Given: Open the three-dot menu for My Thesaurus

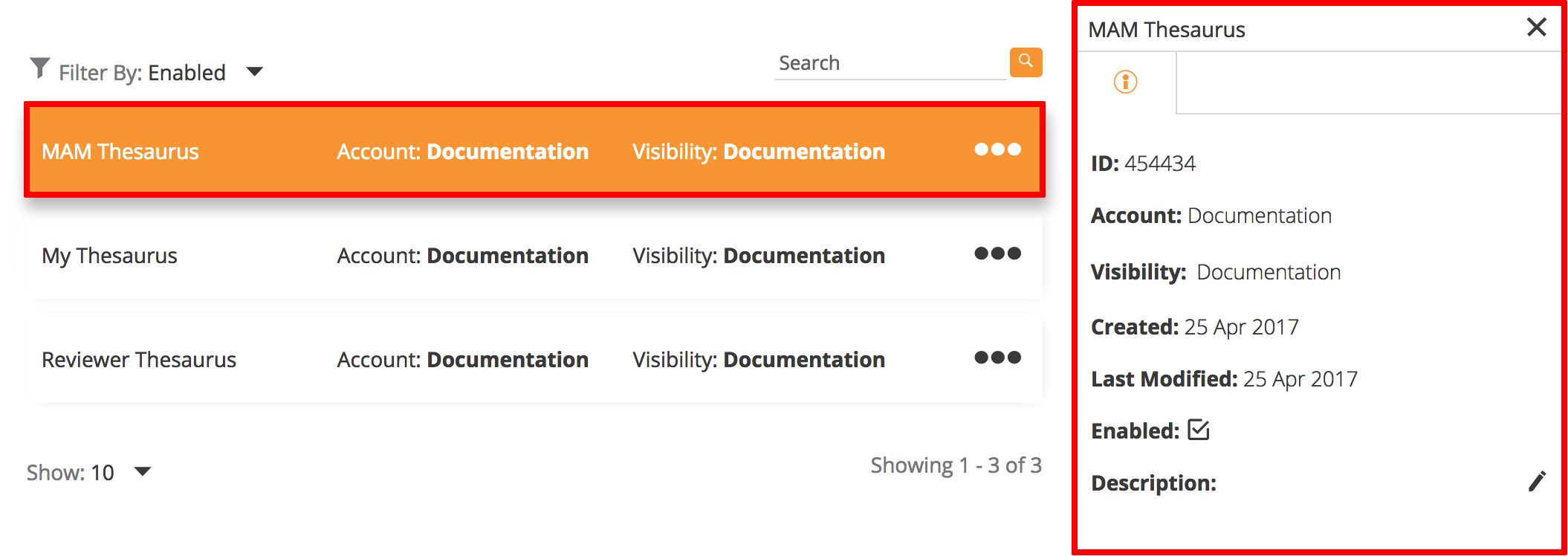Looking at the screenshot, I should pyautogui.click(x=997, y=253).
